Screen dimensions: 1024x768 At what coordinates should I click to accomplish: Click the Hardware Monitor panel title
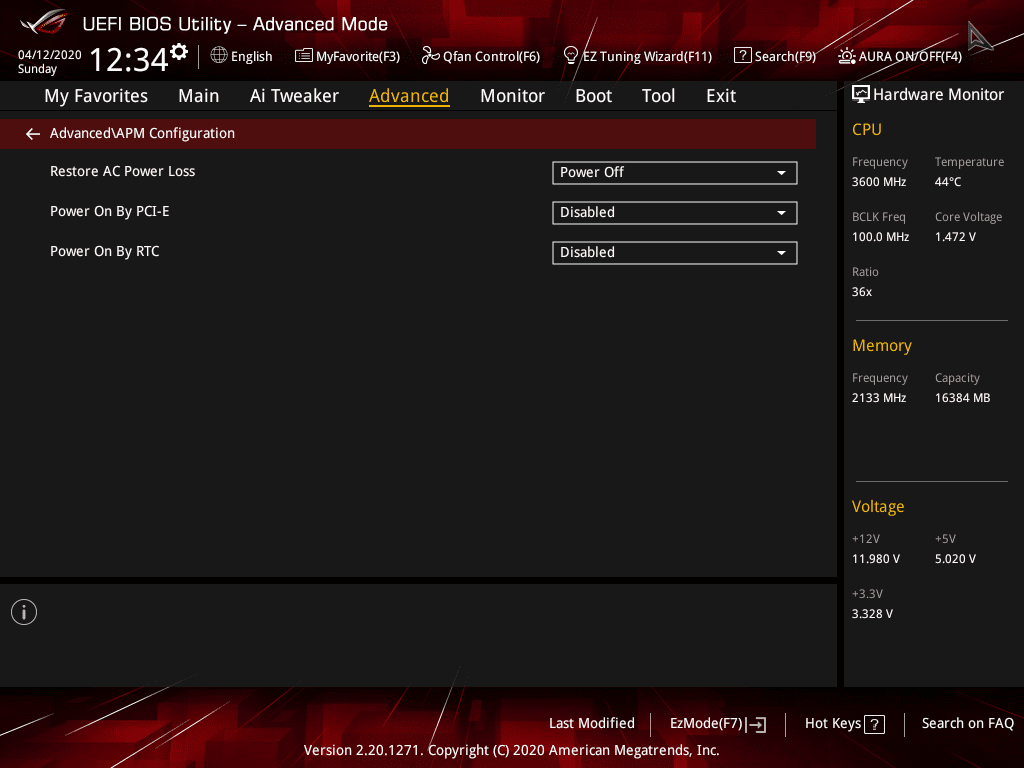coord(938,95)
